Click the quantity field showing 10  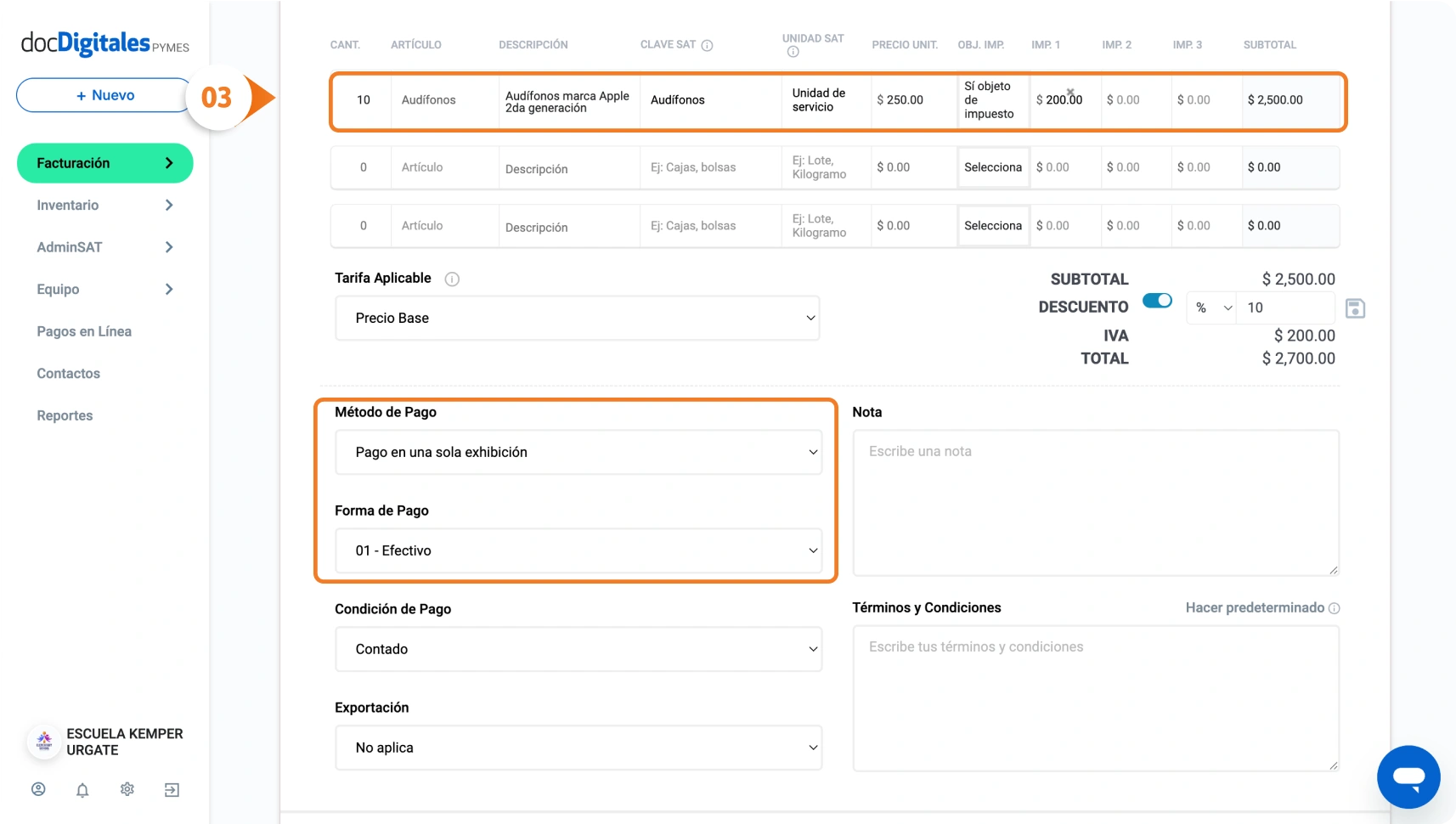[363, 100]
